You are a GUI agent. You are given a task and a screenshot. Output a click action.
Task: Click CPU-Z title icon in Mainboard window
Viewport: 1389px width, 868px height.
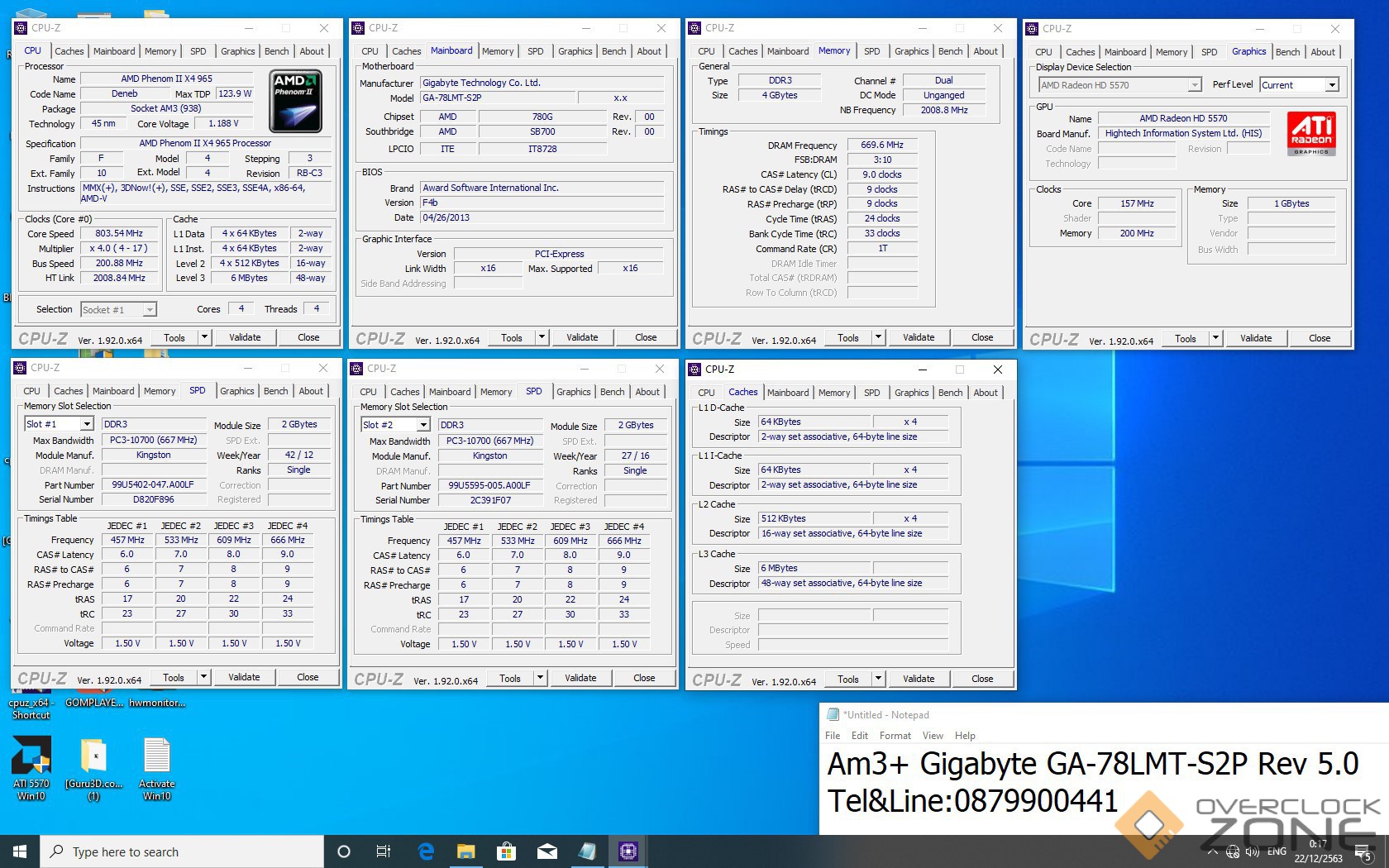tap(358, 28)
